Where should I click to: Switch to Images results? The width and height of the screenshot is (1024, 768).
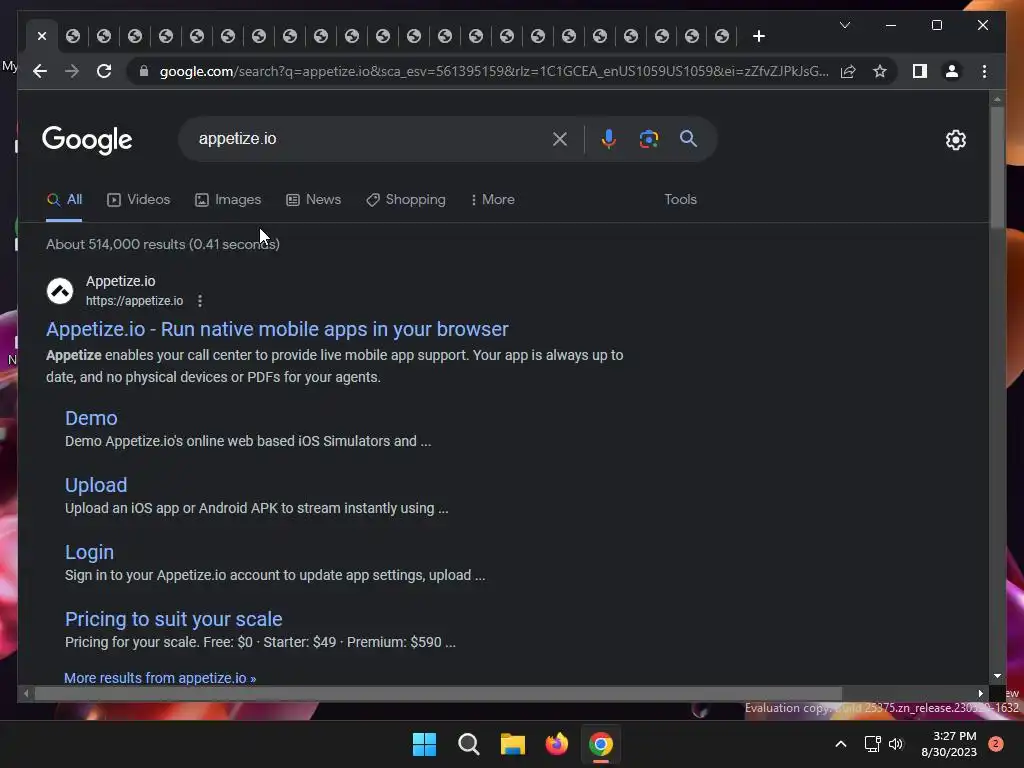(x=228, y=200)
